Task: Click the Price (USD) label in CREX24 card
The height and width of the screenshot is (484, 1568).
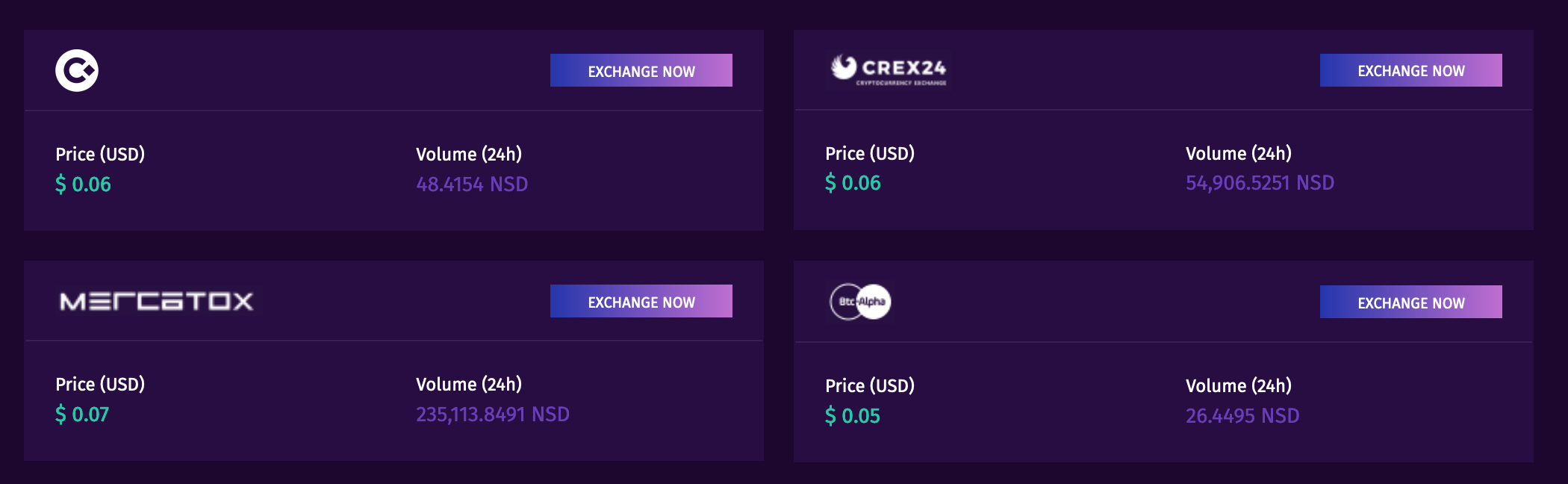Action: coord(870,153)
